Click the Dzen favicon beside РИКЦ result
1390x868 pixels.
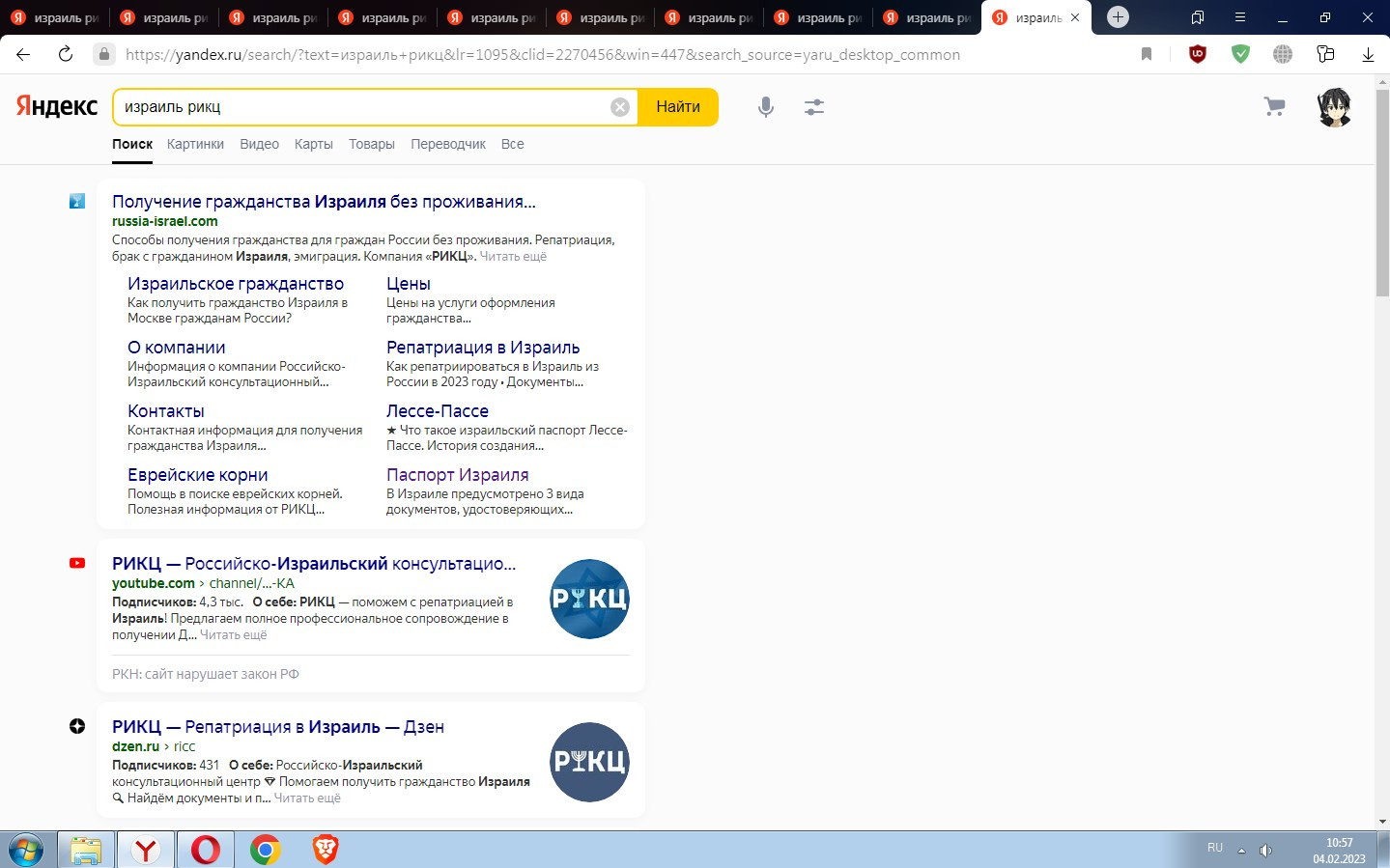pyautogui.click(x=77, y=726)
